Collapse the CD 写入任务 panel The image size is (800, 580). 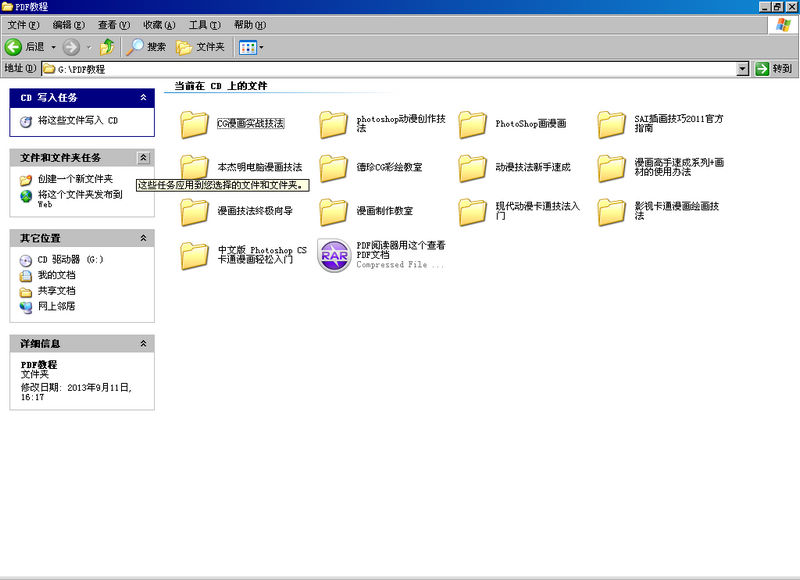[x=143, y=97]
